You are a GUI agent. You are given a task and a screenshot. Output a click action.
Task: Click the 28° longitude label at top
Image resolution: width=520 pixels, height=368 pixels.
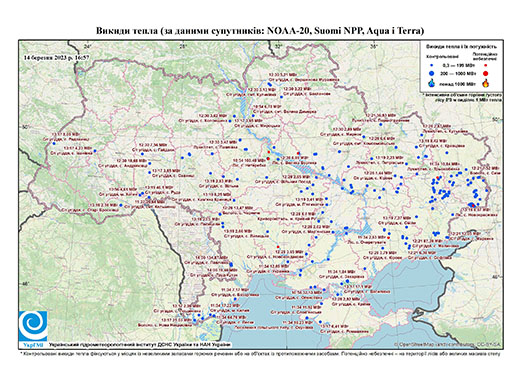pyautogui.click(x=182, y=46)
